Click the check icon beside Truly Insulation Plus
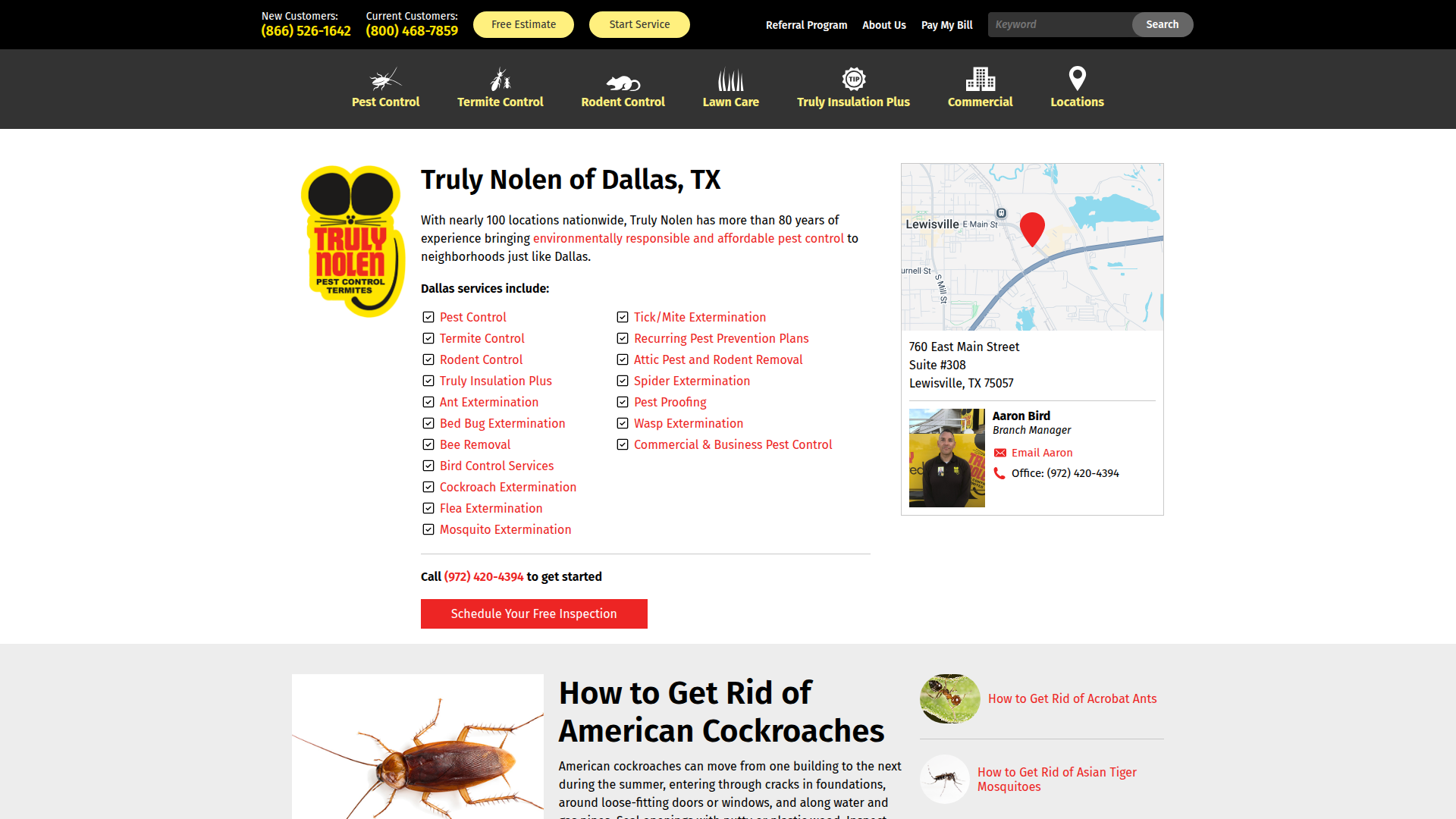Image resolution: width=1456 pixels, height=819 pixels. click(428, 381)
